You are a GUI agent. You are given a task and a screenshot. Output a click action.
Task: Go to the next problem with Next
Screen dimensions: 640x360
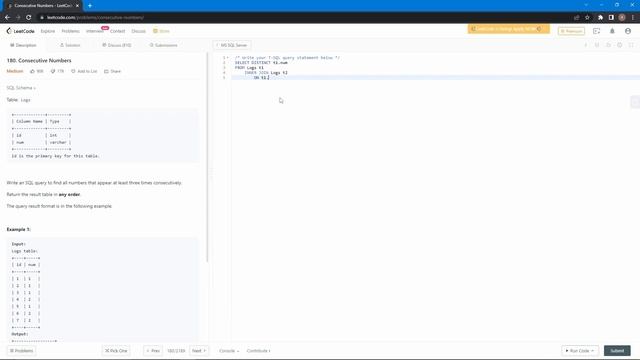(x=199, y=351)
